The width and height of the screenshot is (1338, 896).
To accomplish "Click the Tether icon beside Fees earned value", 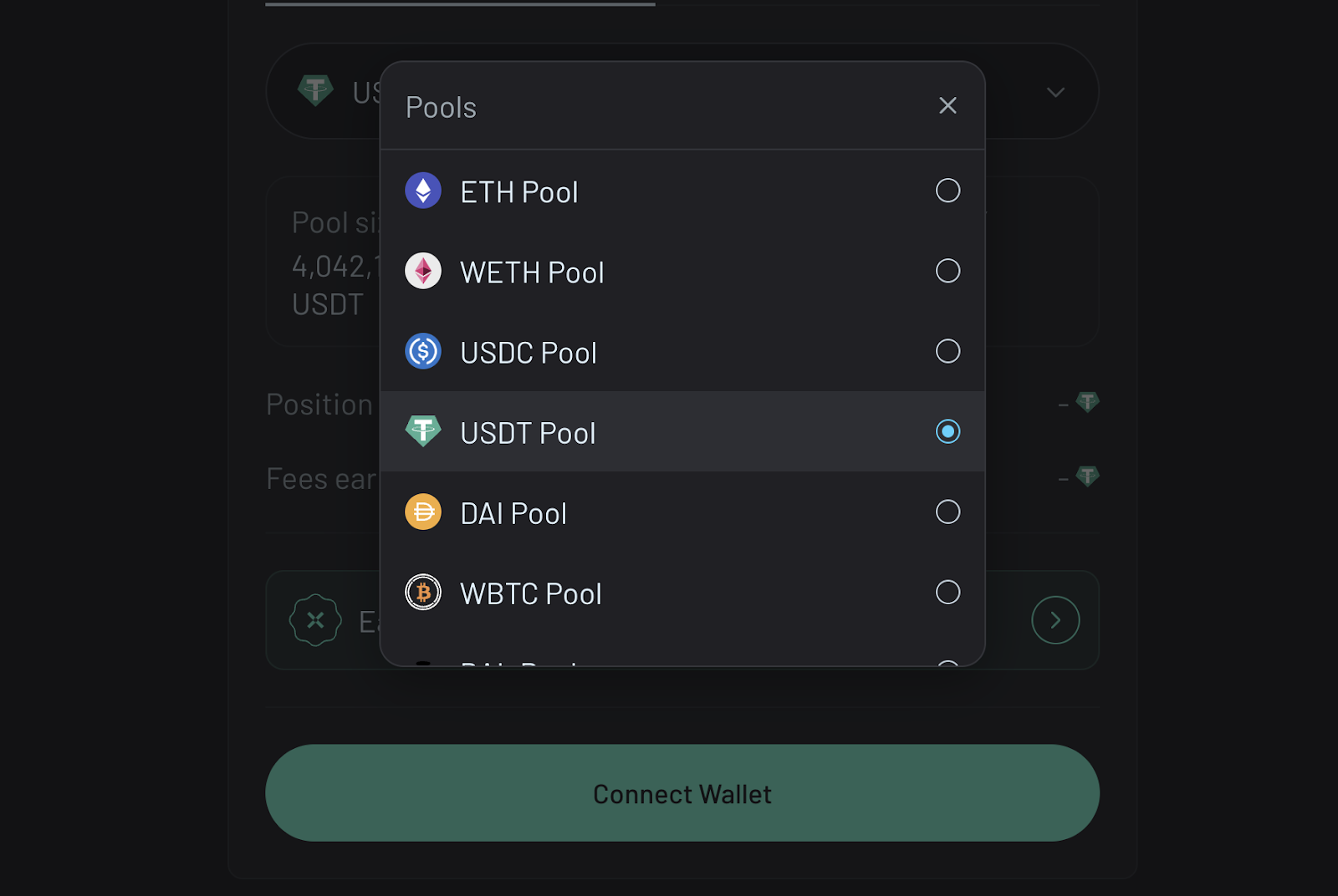I will pos(1087,476).
